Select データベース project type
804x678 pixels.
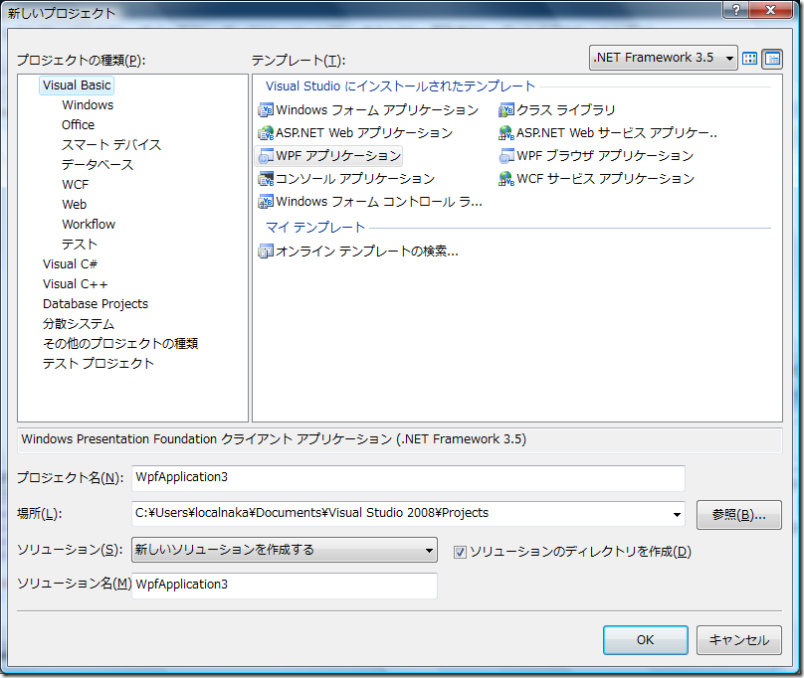97,165
